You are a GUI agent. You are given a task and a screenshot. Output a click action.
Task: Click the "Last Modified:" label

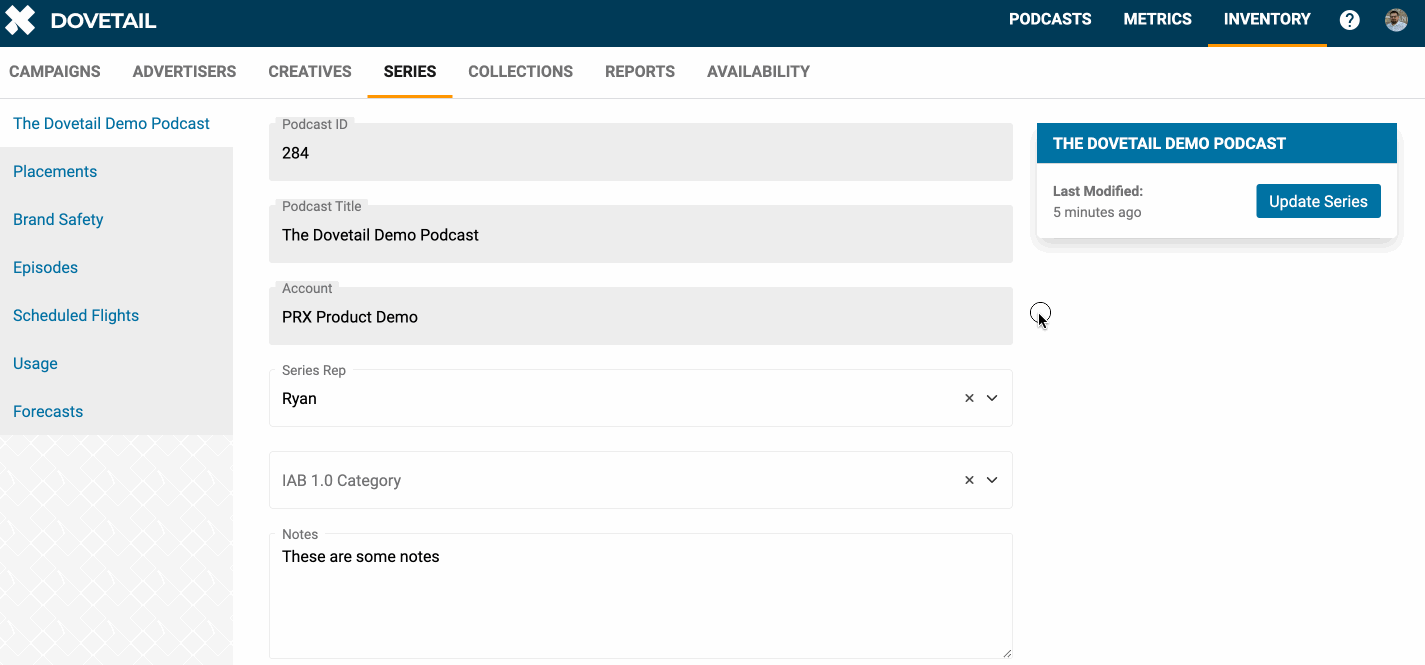pyautogui.click(x=1098, y=190)
